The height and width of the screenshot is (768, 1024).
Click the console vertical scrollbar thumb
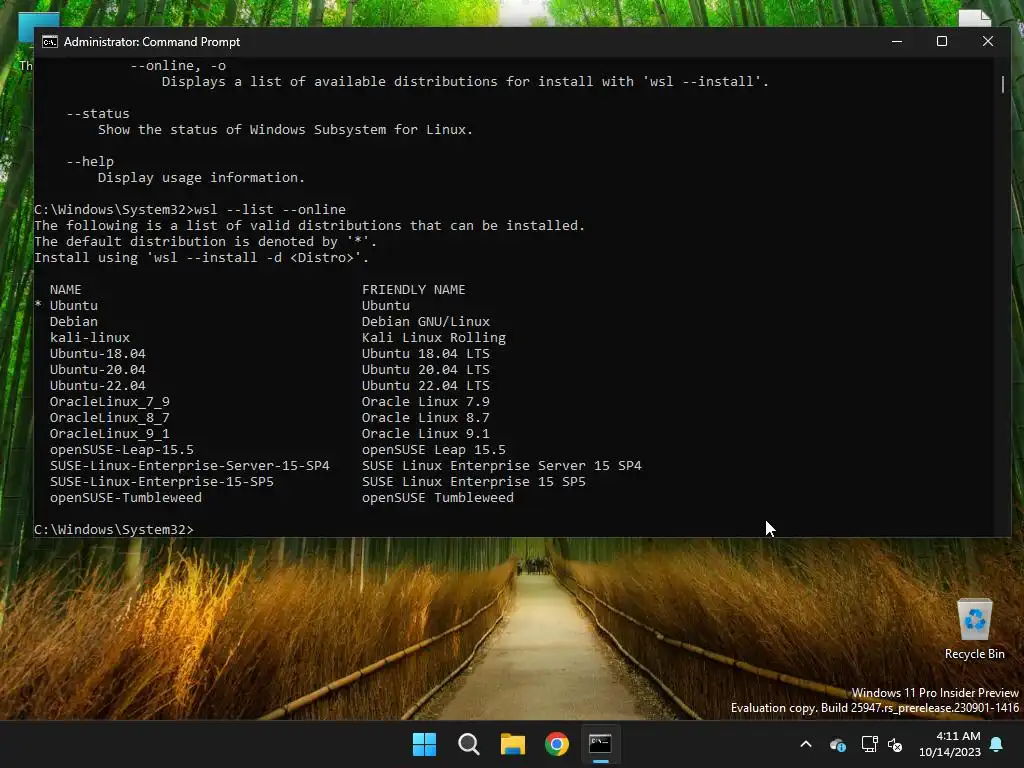[x=1002, y=84]
